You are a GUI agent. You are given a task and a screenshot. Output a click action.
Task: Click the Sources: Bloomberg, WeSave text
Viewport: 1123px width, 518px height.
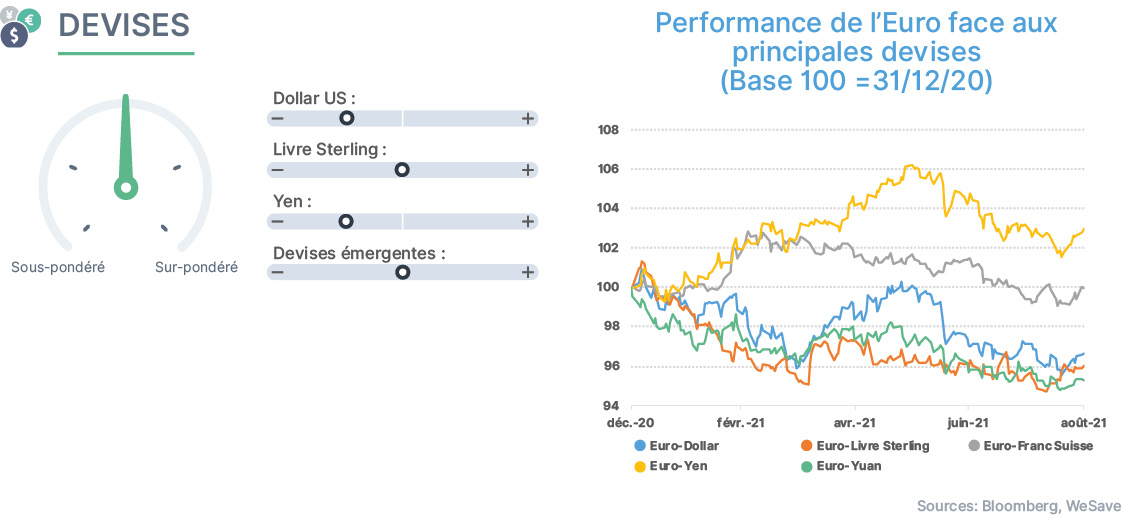click(x=1019, y=506)
